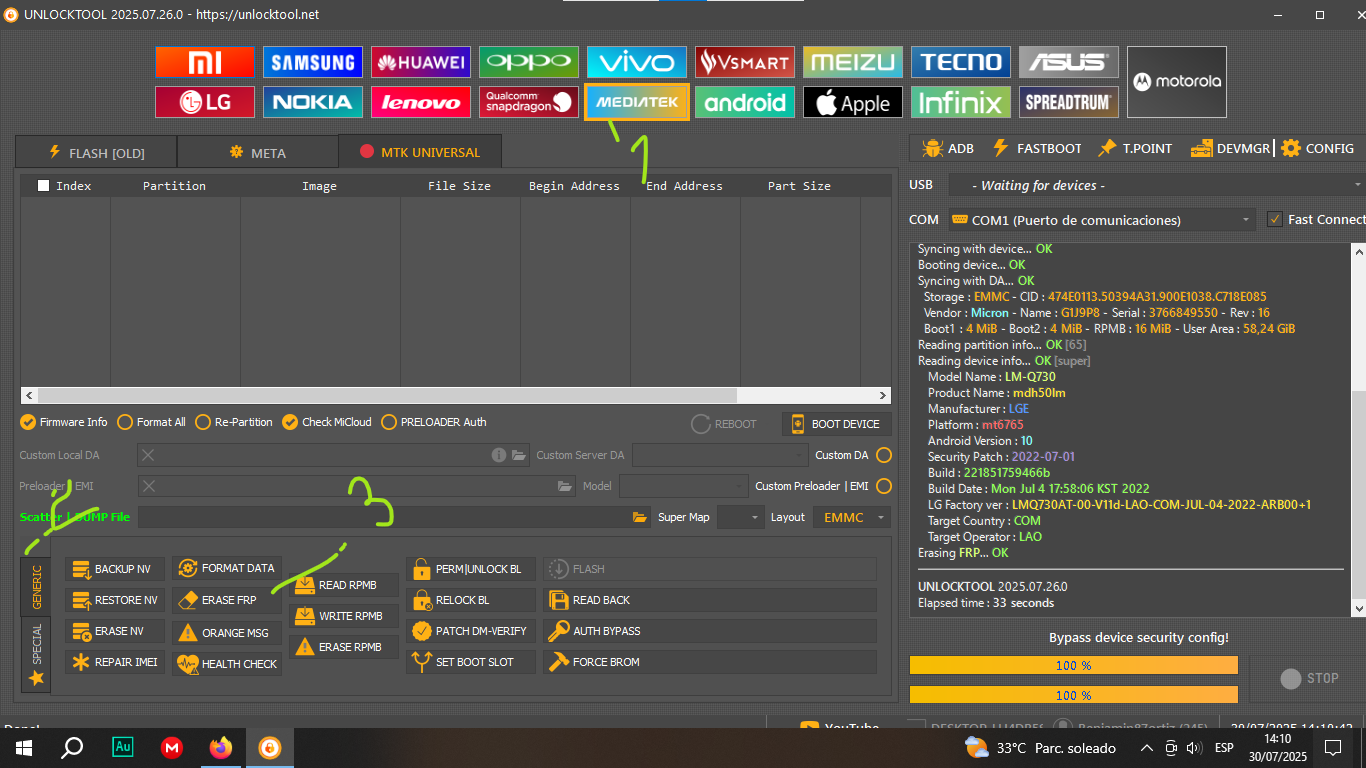Select the OPPO brand tile

[x=529, y=62]
